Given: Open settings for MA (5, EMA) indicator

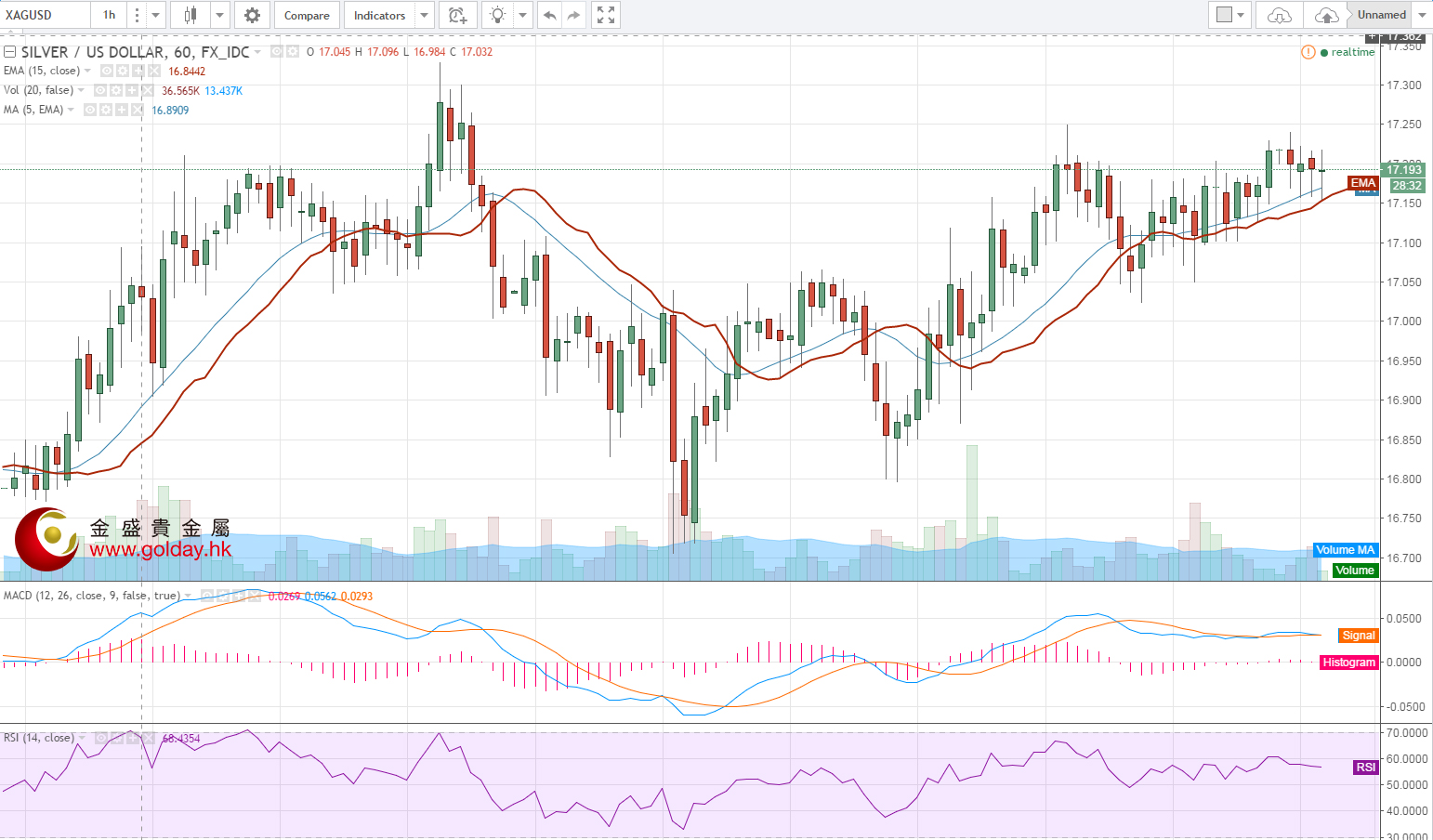Looking at the screenshot, I should (106, 110).
